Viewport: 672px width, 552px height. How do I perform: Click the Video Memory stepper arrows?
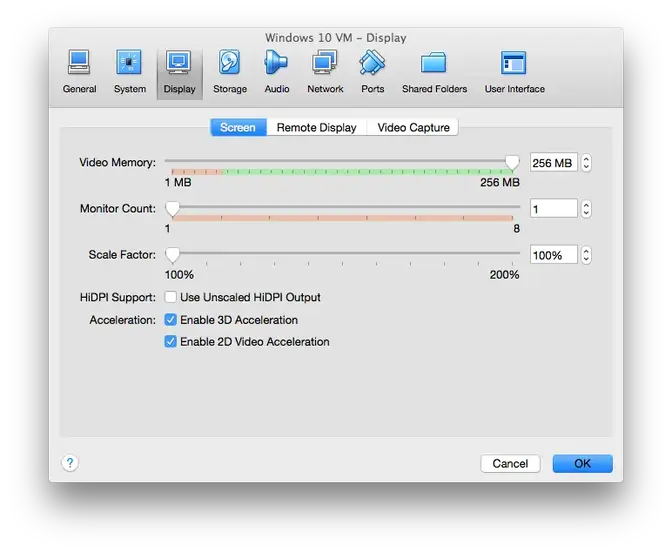tap(586, 163)
